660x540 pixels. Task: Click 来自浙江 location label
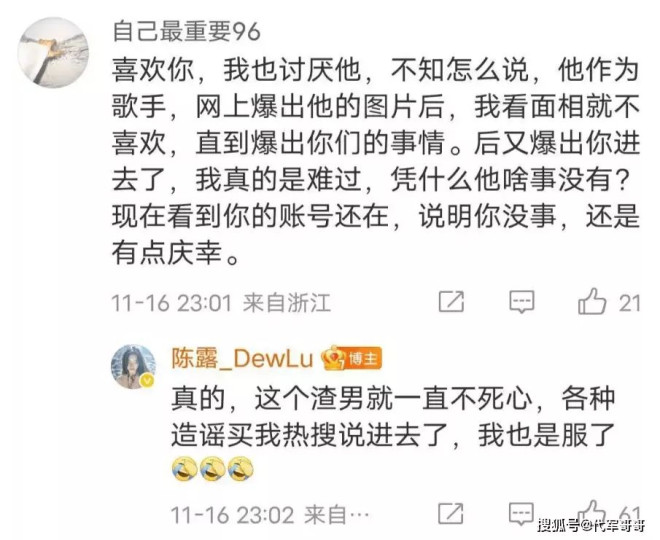tap(287, 303)
